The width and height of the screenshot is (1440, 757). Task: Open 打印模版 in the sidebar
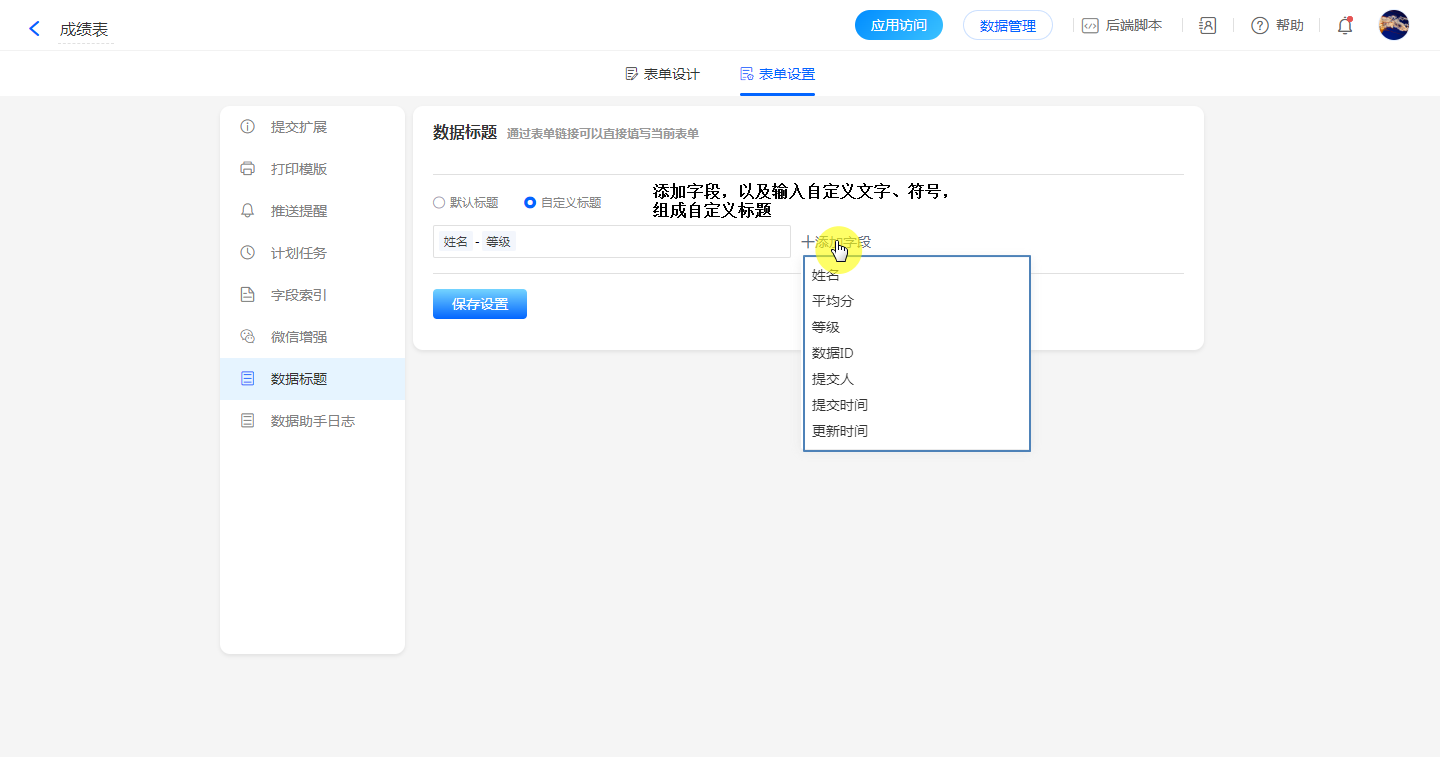299,169
